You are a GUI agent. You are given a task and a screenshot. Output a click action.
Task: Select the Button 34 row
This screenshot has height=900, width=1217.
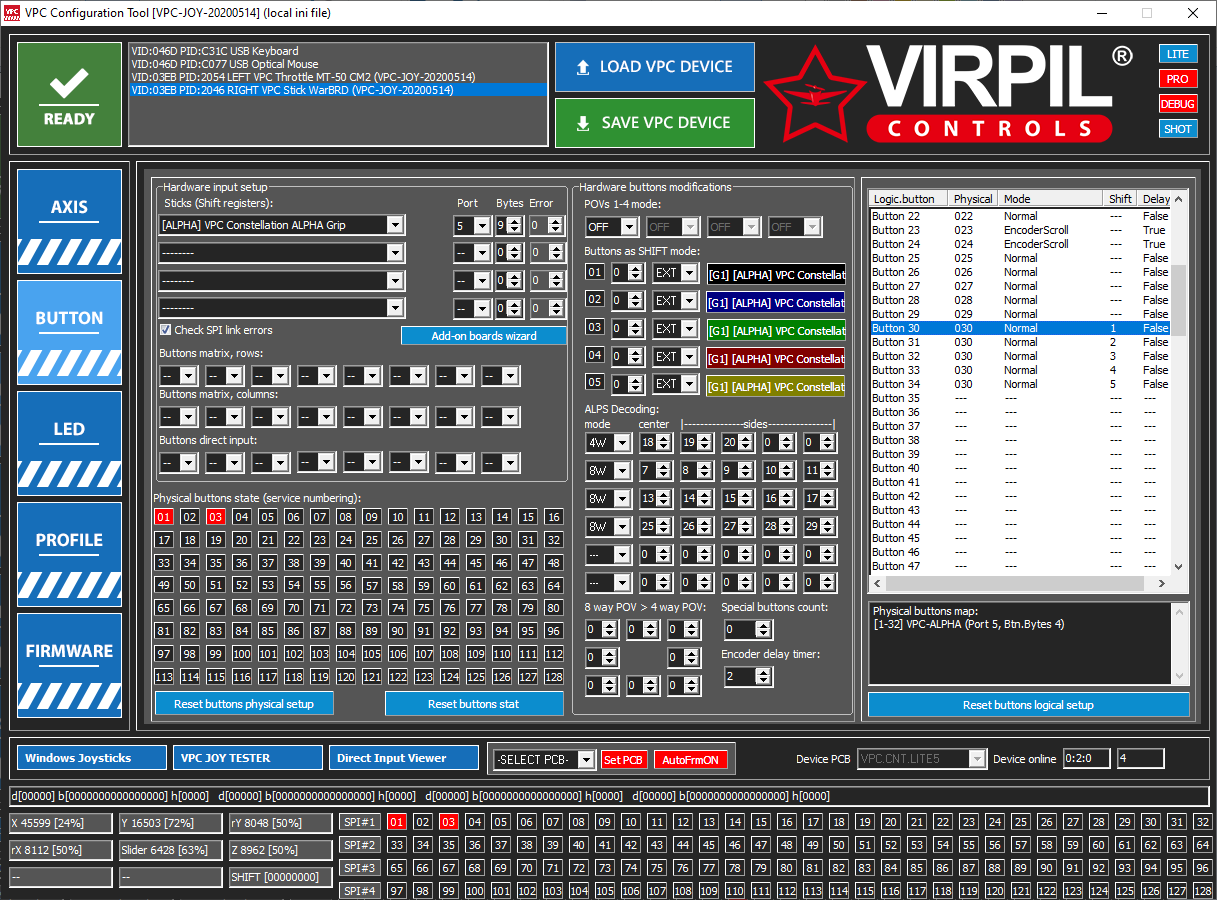pos(1019,384)
